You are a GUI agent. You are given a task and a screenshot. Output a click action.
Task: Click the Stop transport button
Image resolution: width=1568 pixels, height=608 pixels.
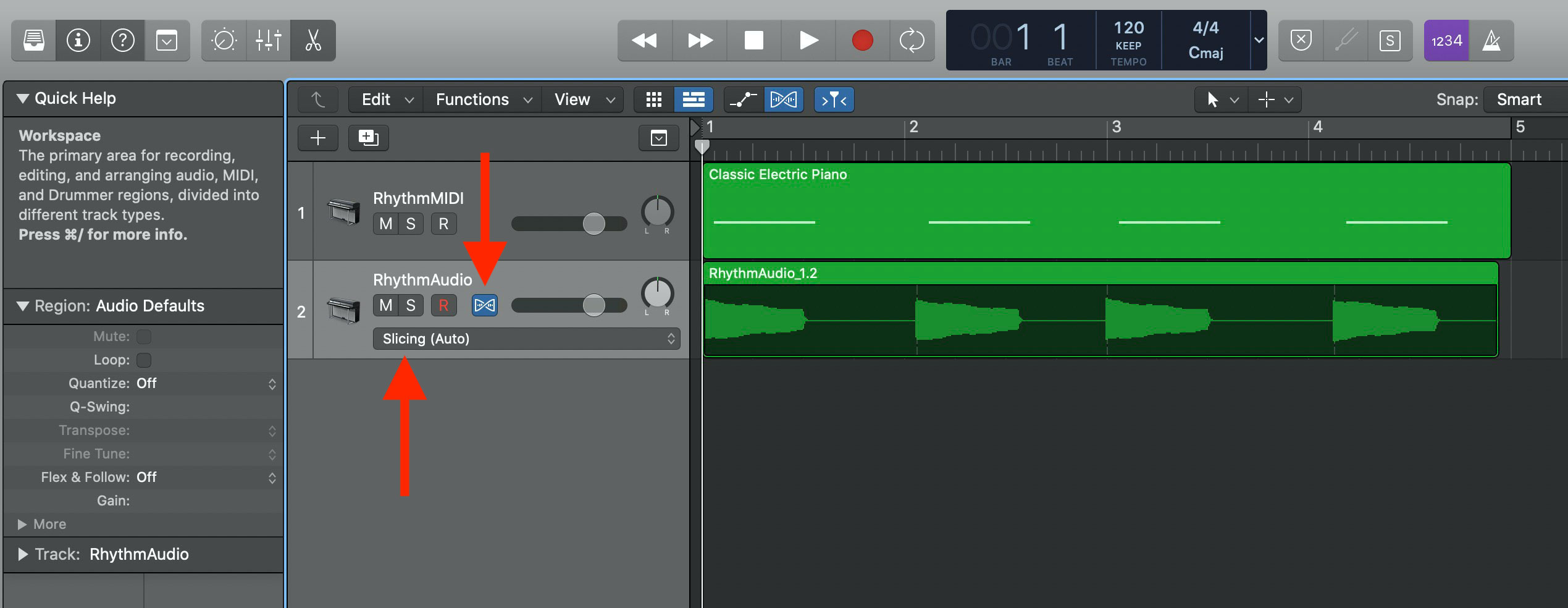tap(753, 41)
